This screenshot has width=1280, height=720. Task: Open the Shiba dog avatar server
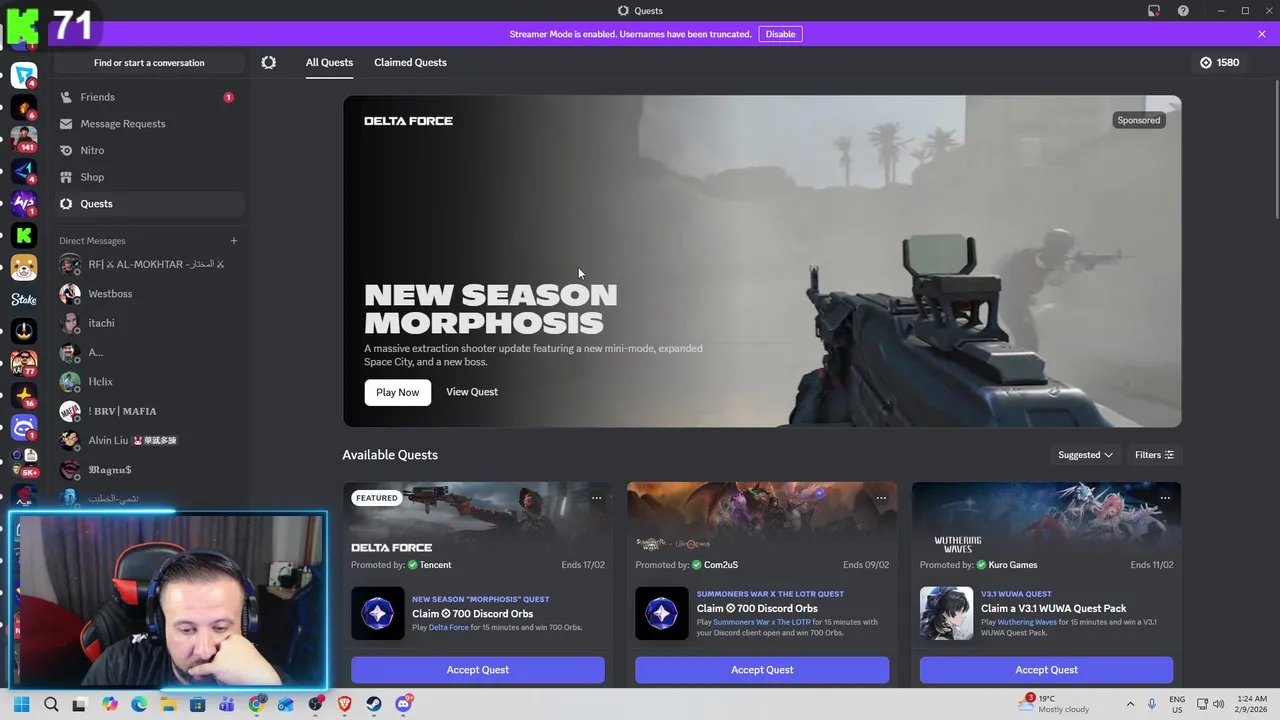pos(24,267)
